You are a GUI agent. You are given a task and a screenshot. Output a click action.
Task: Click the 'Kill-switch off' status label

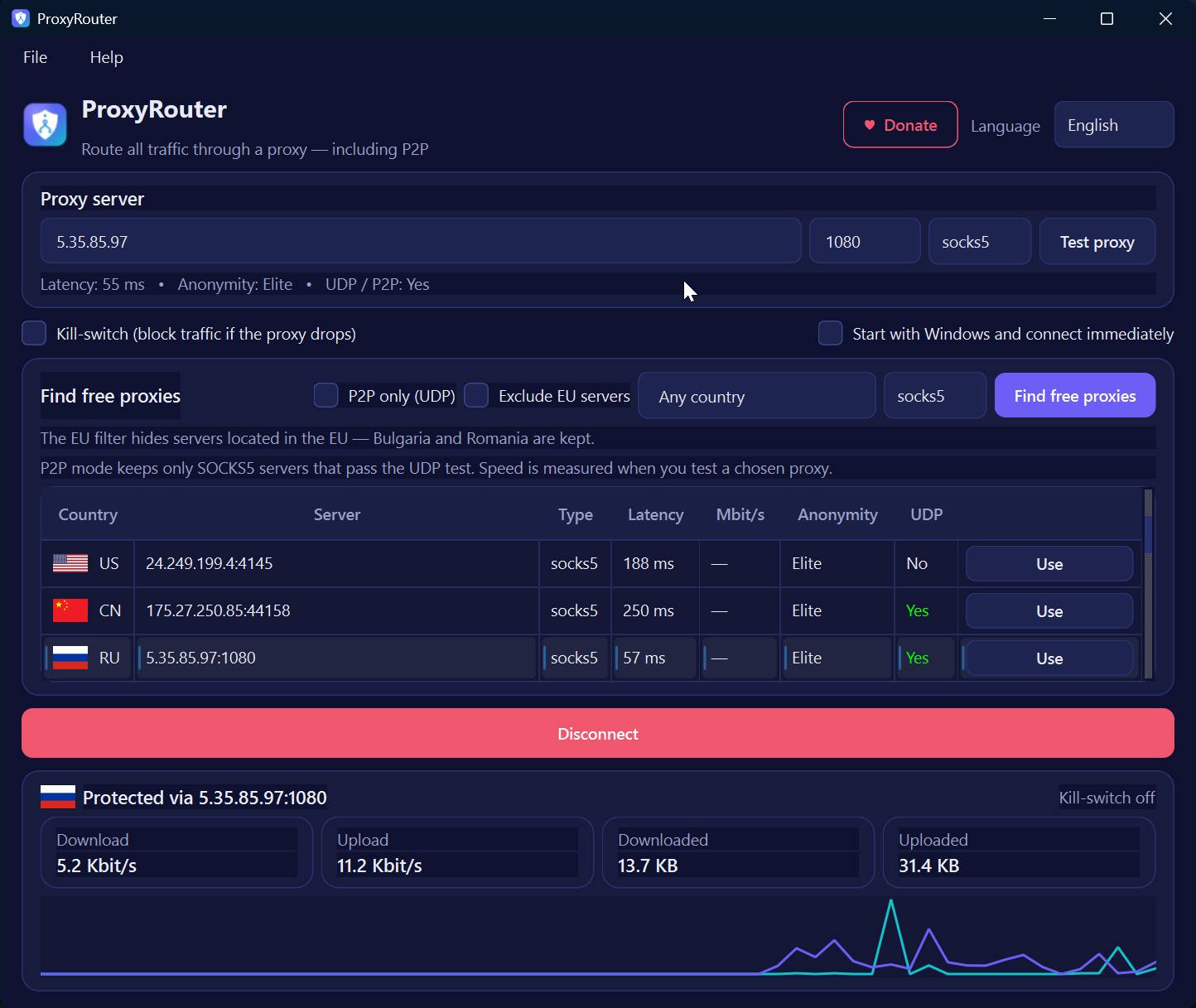1107,798
